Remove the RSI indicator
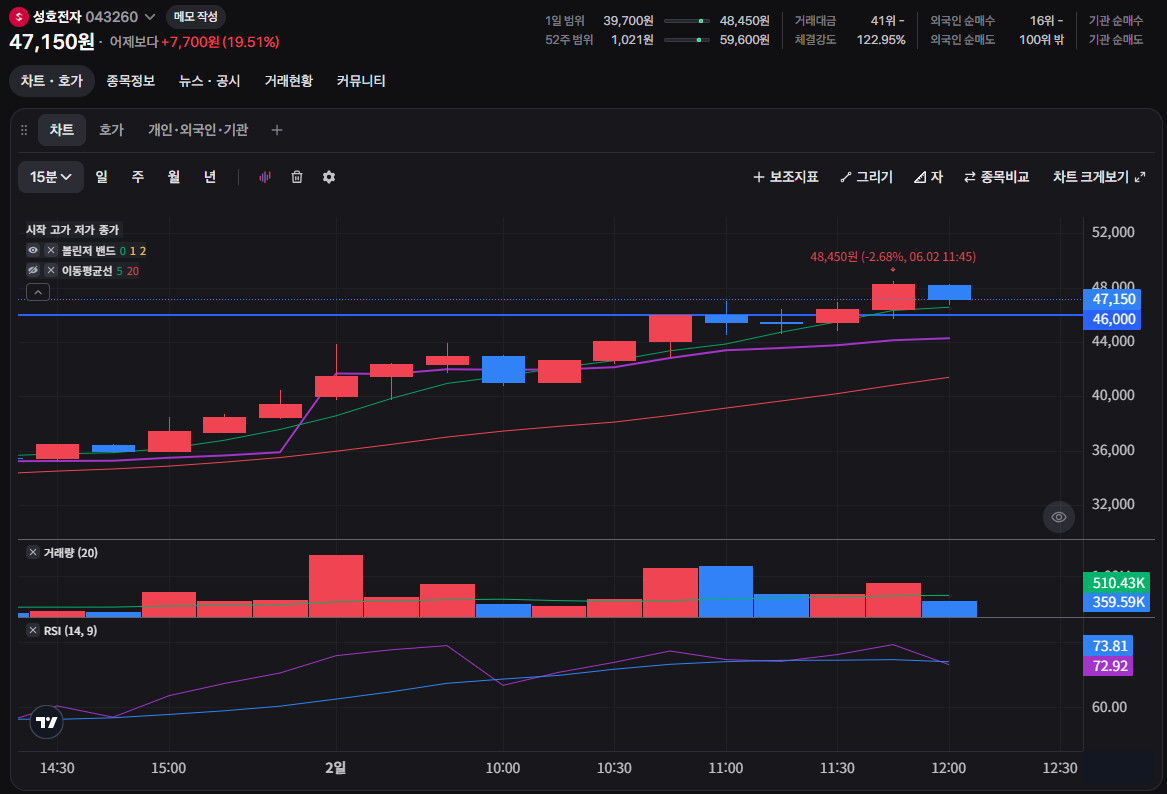 coord(33,630)
